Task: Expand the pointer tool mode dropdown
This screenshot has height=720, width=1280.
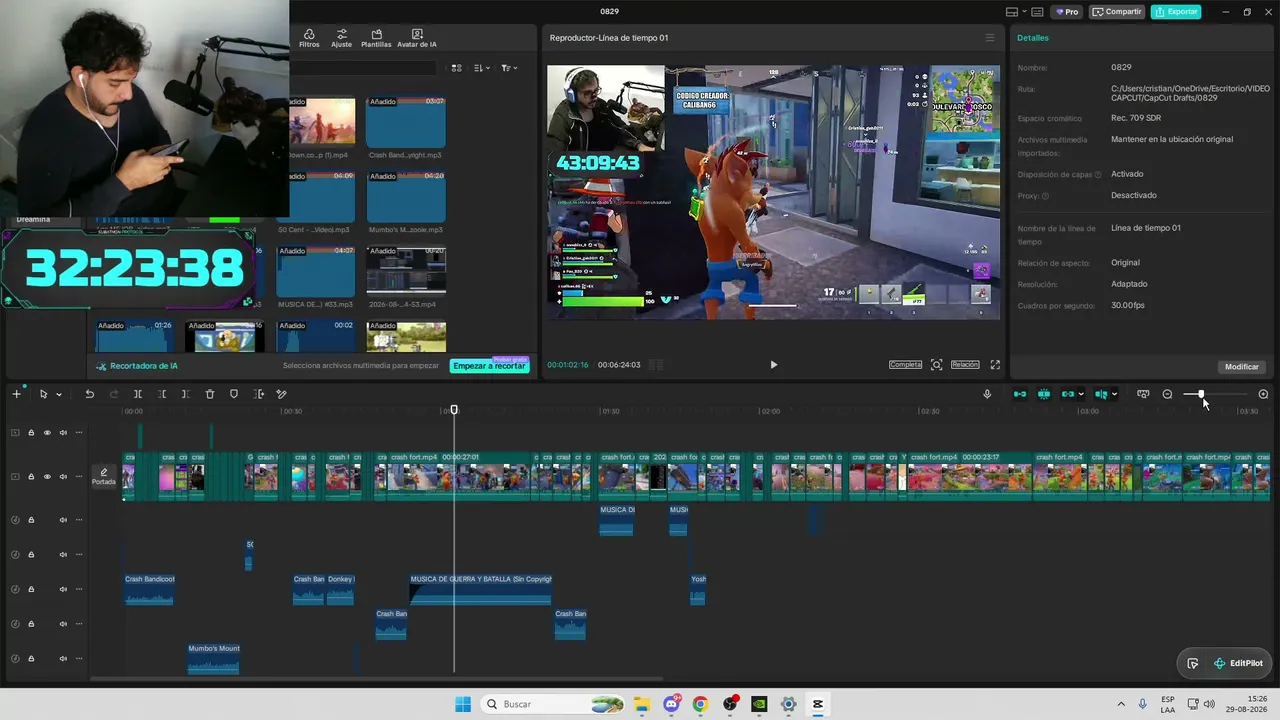Action: (x=58, y=394)
